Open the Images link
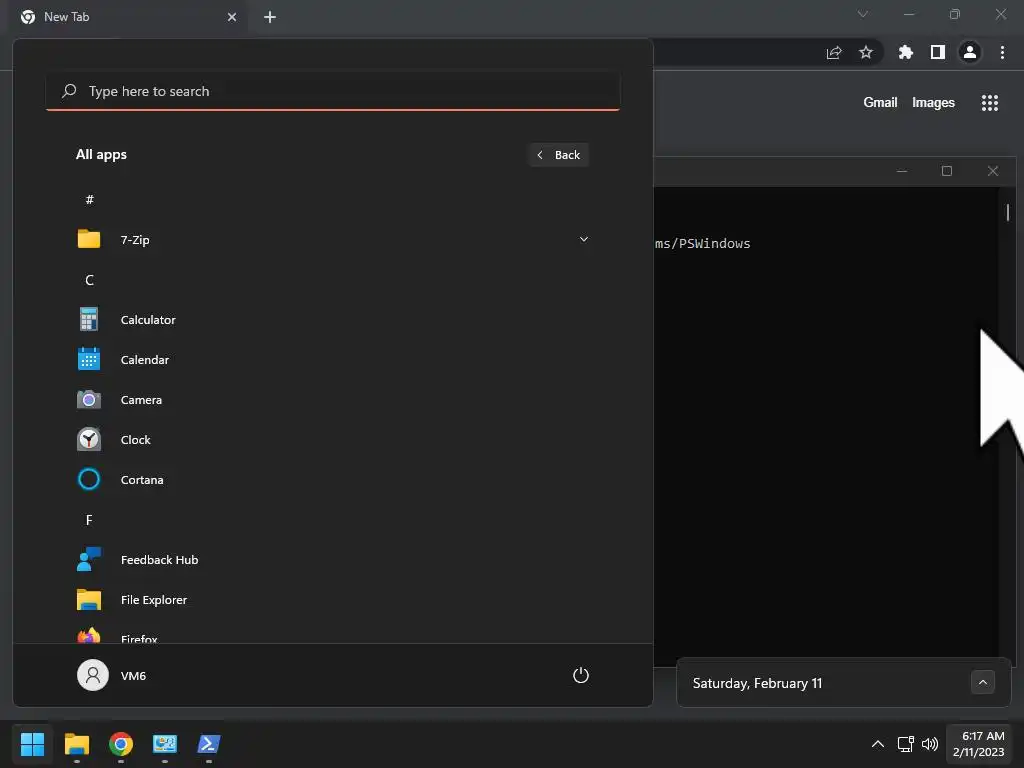The width and height of the screenshot is (1024, 768). 933,103
